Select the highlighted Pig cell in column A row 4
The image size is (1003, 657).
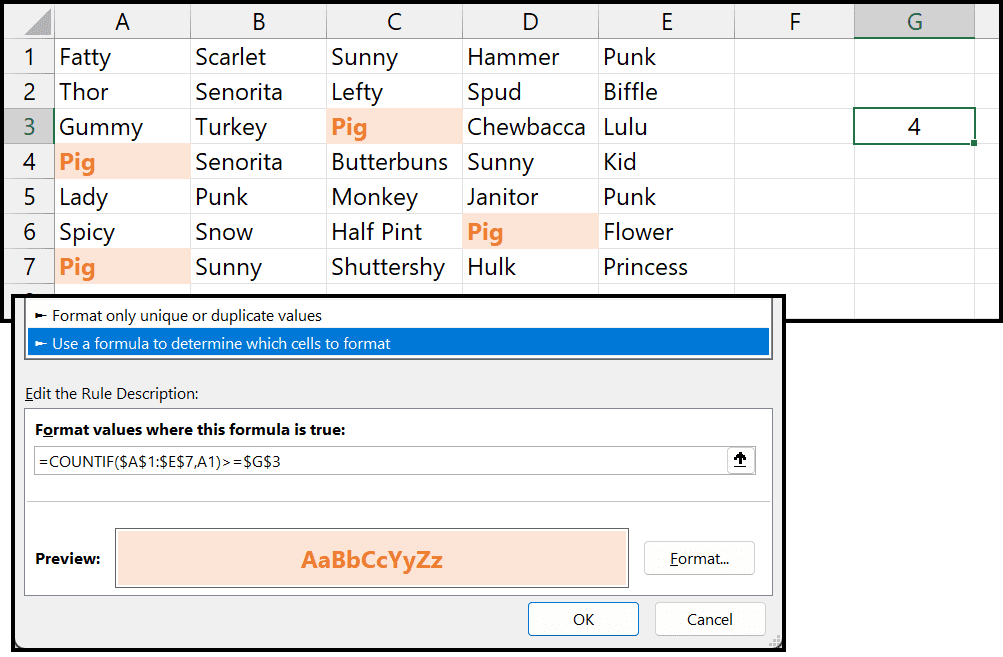[x=121, y=161]
